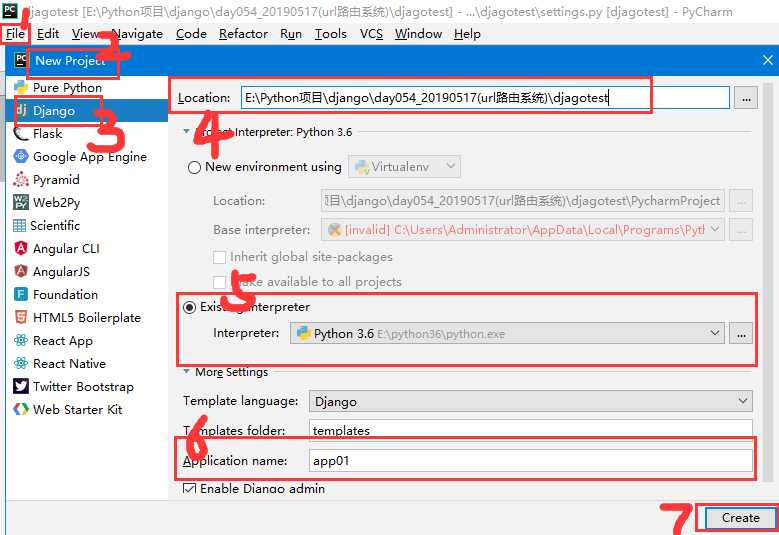Open the Edit menu

[48, 34]
